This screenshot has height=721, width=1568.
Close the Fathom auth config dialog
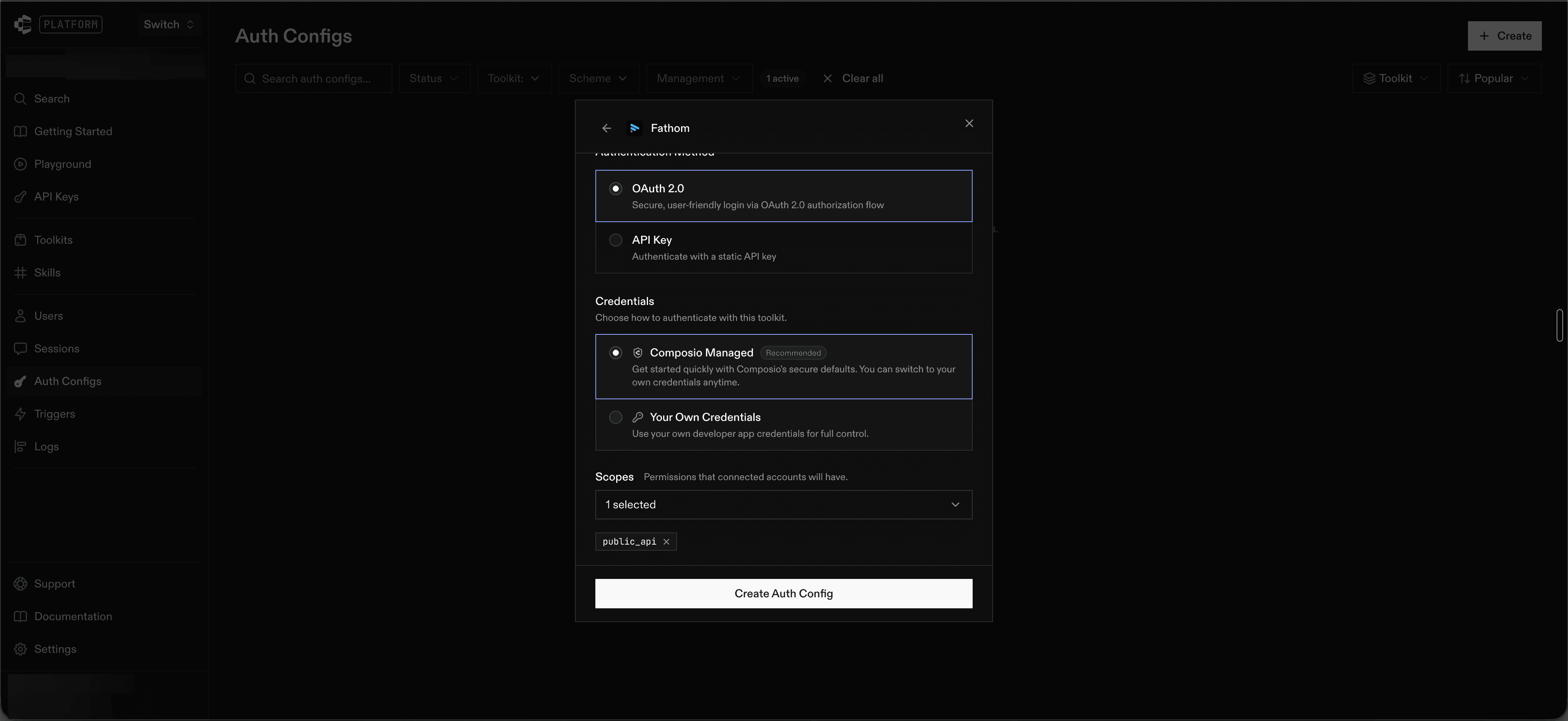(x=969, y=124)
